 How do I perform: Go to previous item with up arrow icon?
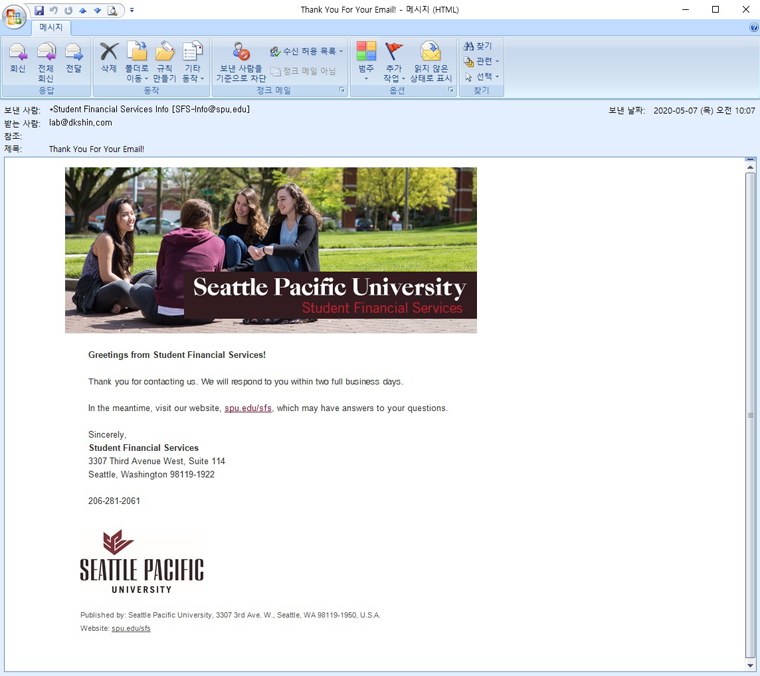83,10
